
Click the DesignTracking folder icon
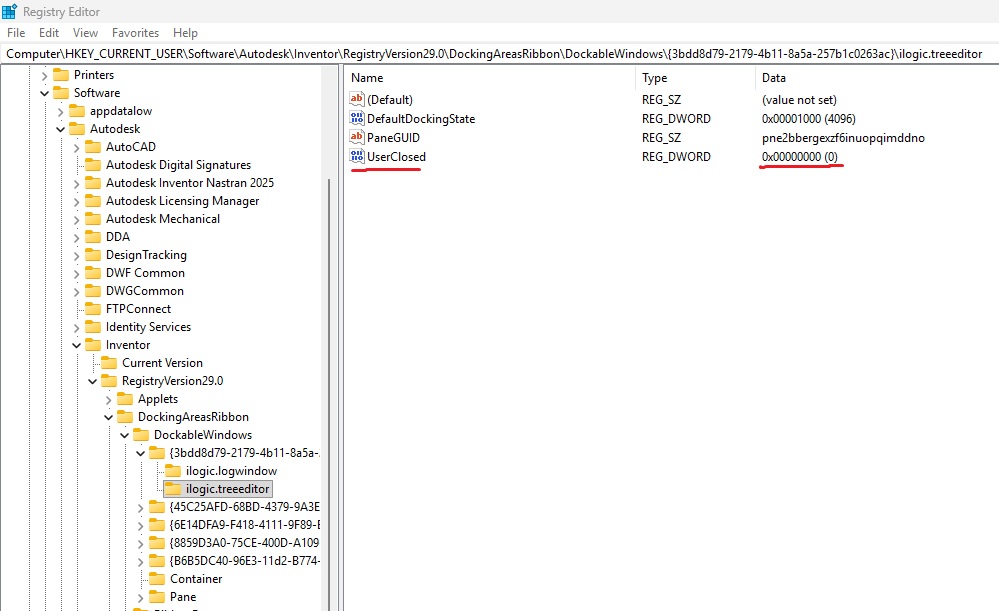click(93, 255)
